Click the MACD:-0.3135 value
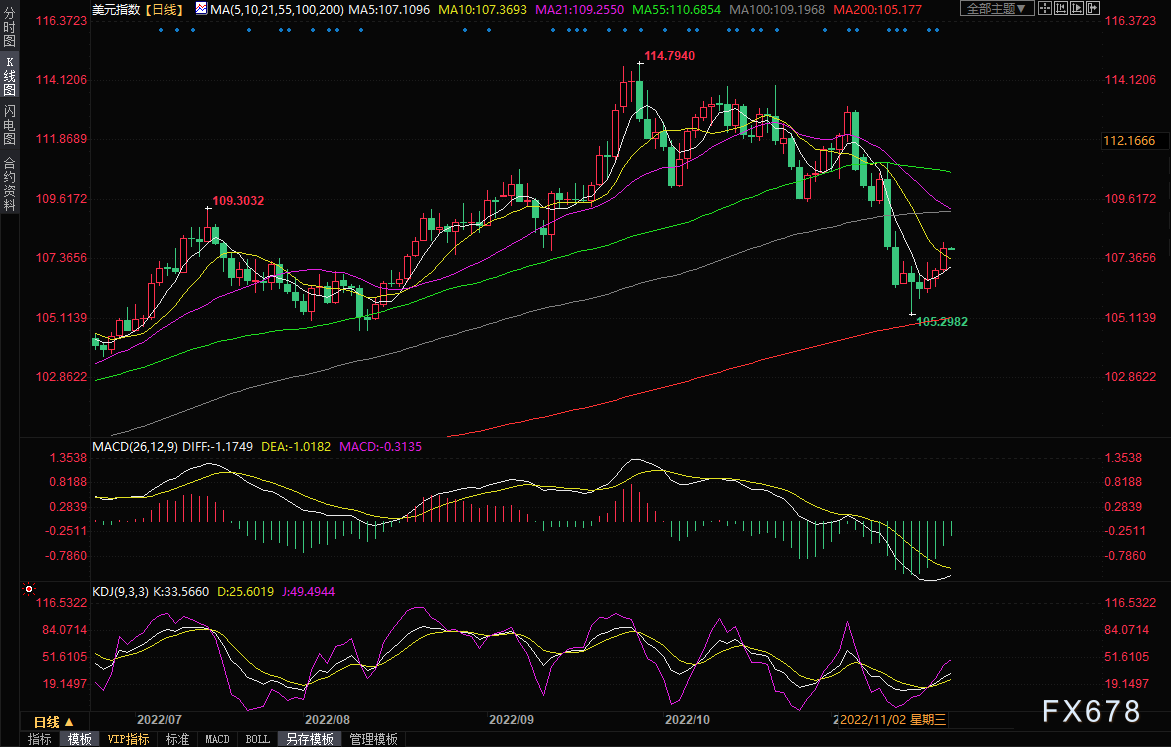The height and width of the screenshot is (747, 1171). pyautogui.click(x=380, y=447)
